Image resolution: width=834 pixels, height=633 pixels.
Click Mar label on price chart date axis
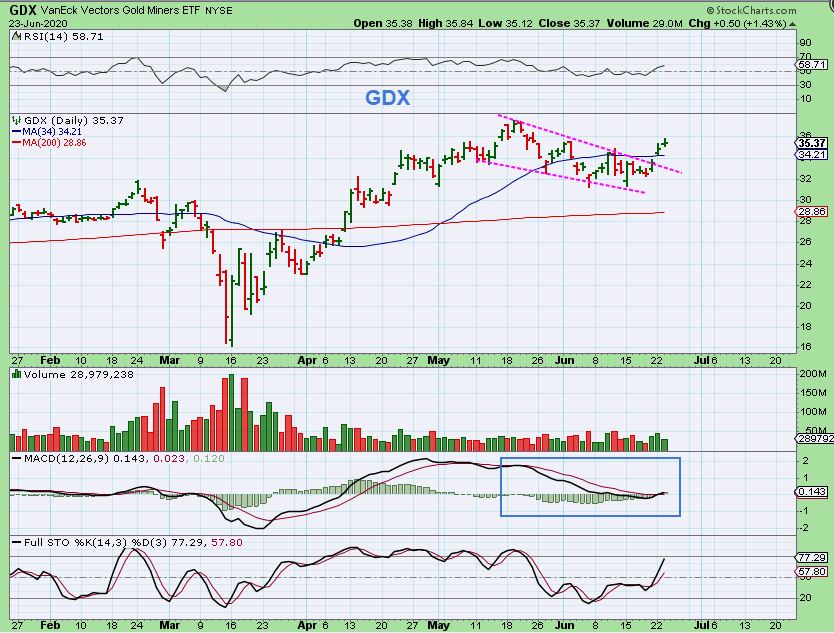click(170, 360)
